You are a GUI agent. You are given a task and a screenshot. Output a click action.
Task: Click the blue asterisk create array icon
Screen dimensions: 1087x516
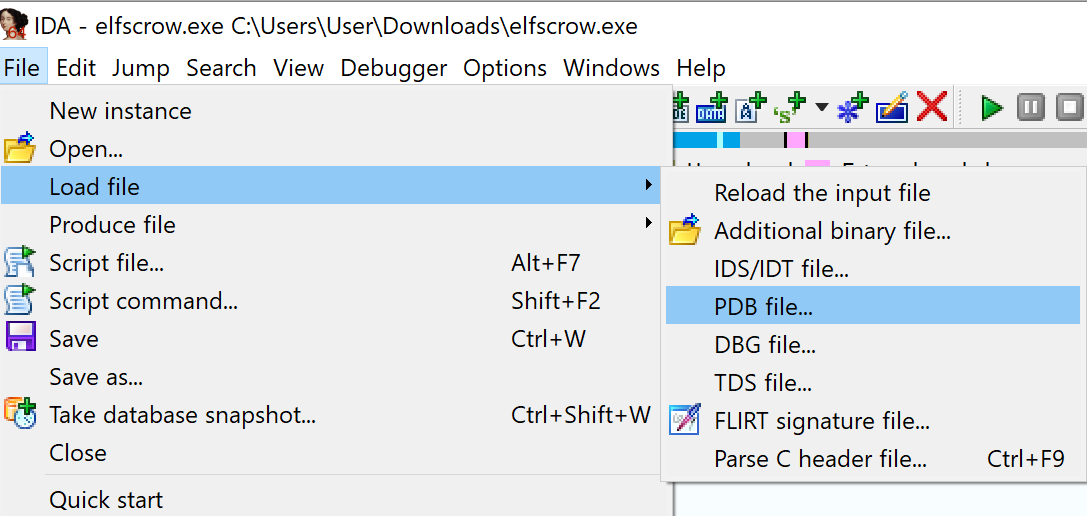point(852,108)
